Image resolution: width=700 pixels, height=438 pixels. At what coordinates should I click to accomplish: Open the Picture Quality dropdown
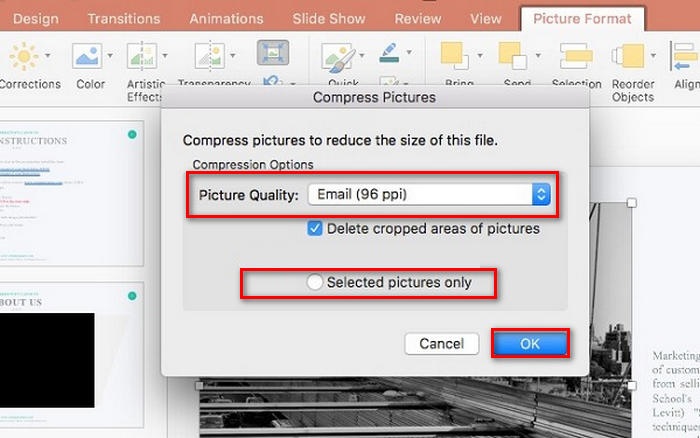pos(429,195)
